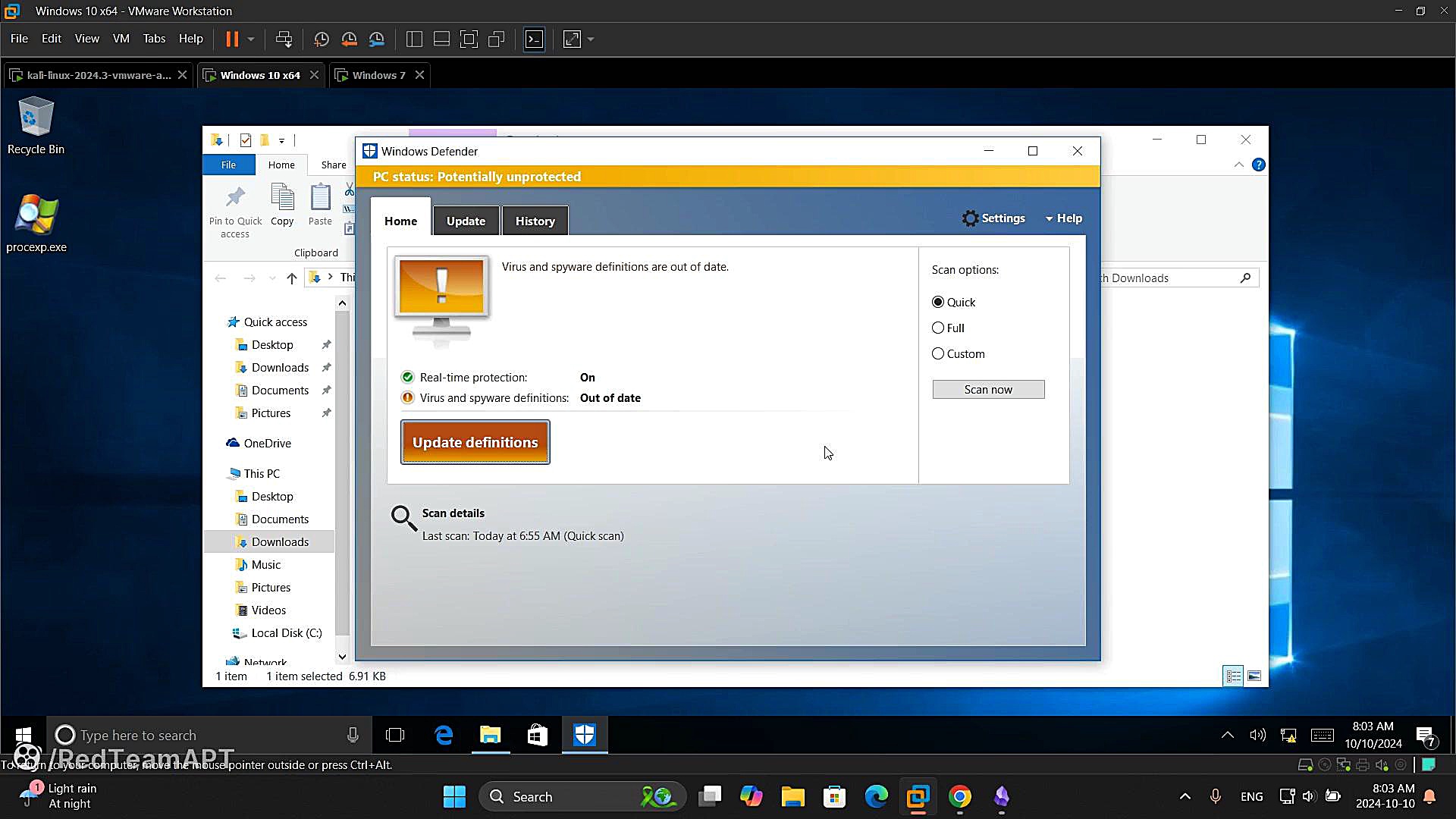
Task: Switch to the History tab in Defender
Action: click(x=535, y=221)
